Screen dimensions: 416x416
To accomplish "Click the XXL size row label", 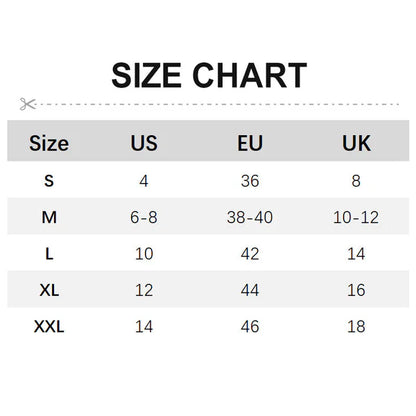I will 49,326.
